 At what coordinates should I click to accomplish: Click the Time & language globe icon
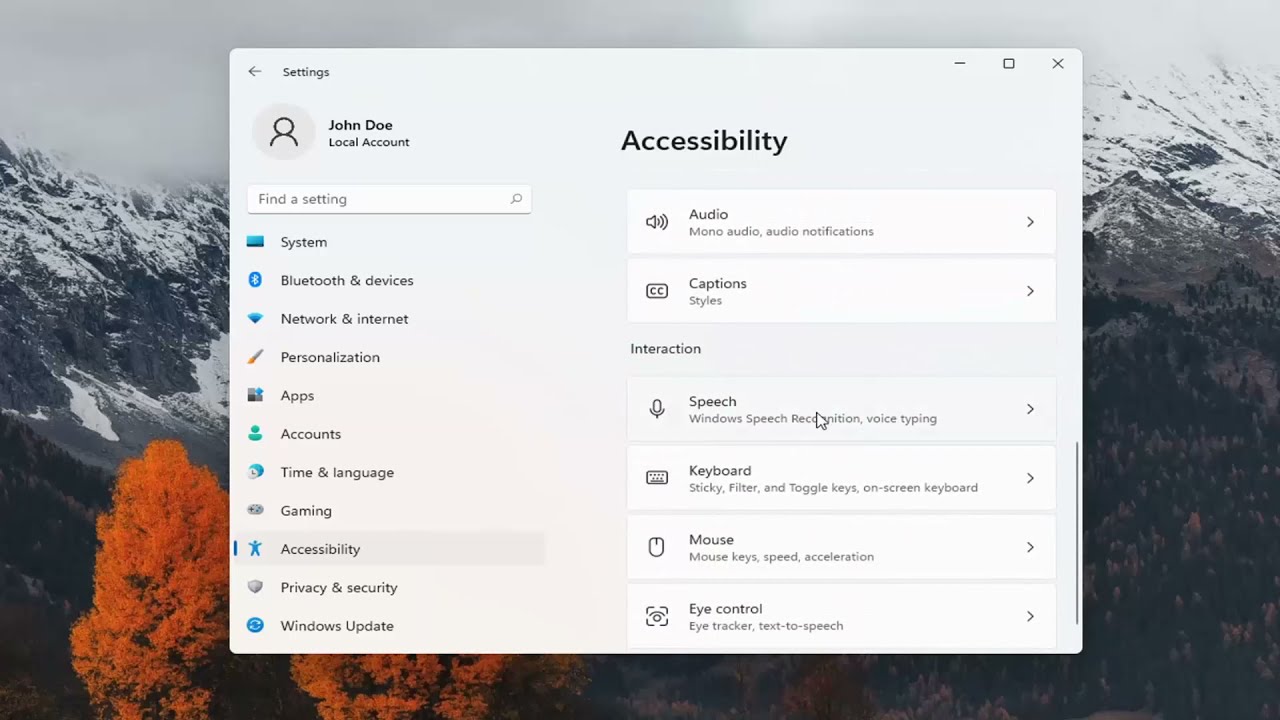pos(255,472)
